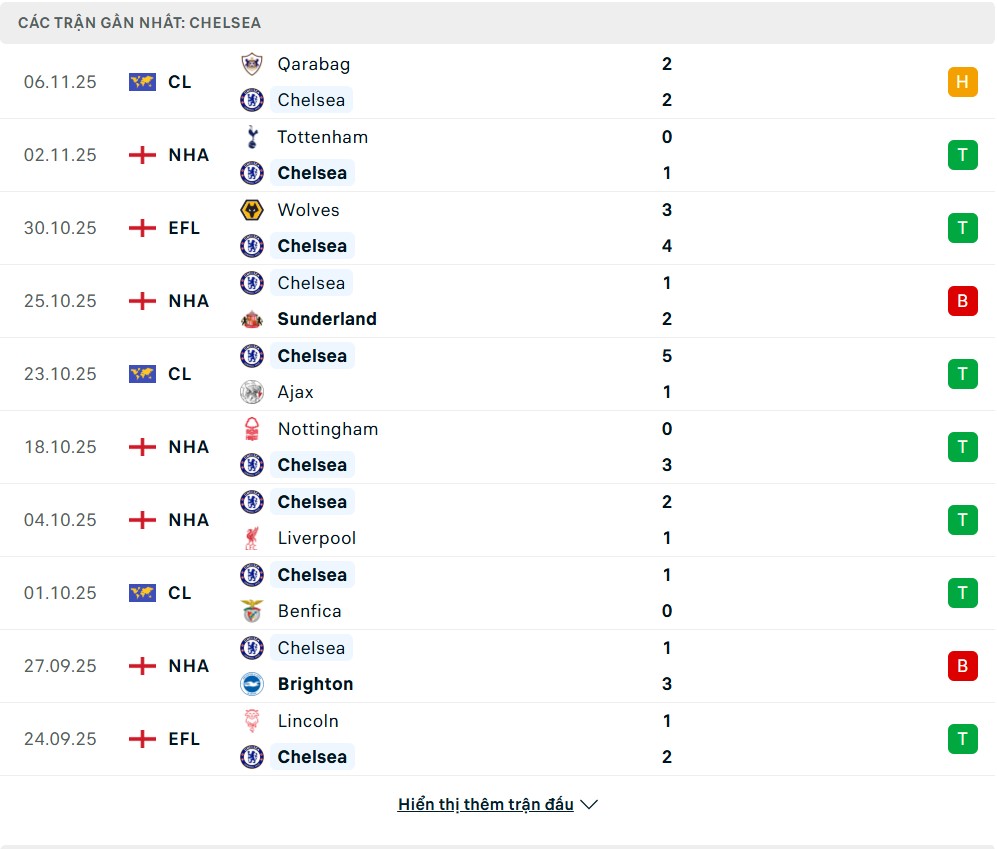The image size is (997, 849).
Task: Click the Tottenham club crest icon
Action: [x=252, y=137]
